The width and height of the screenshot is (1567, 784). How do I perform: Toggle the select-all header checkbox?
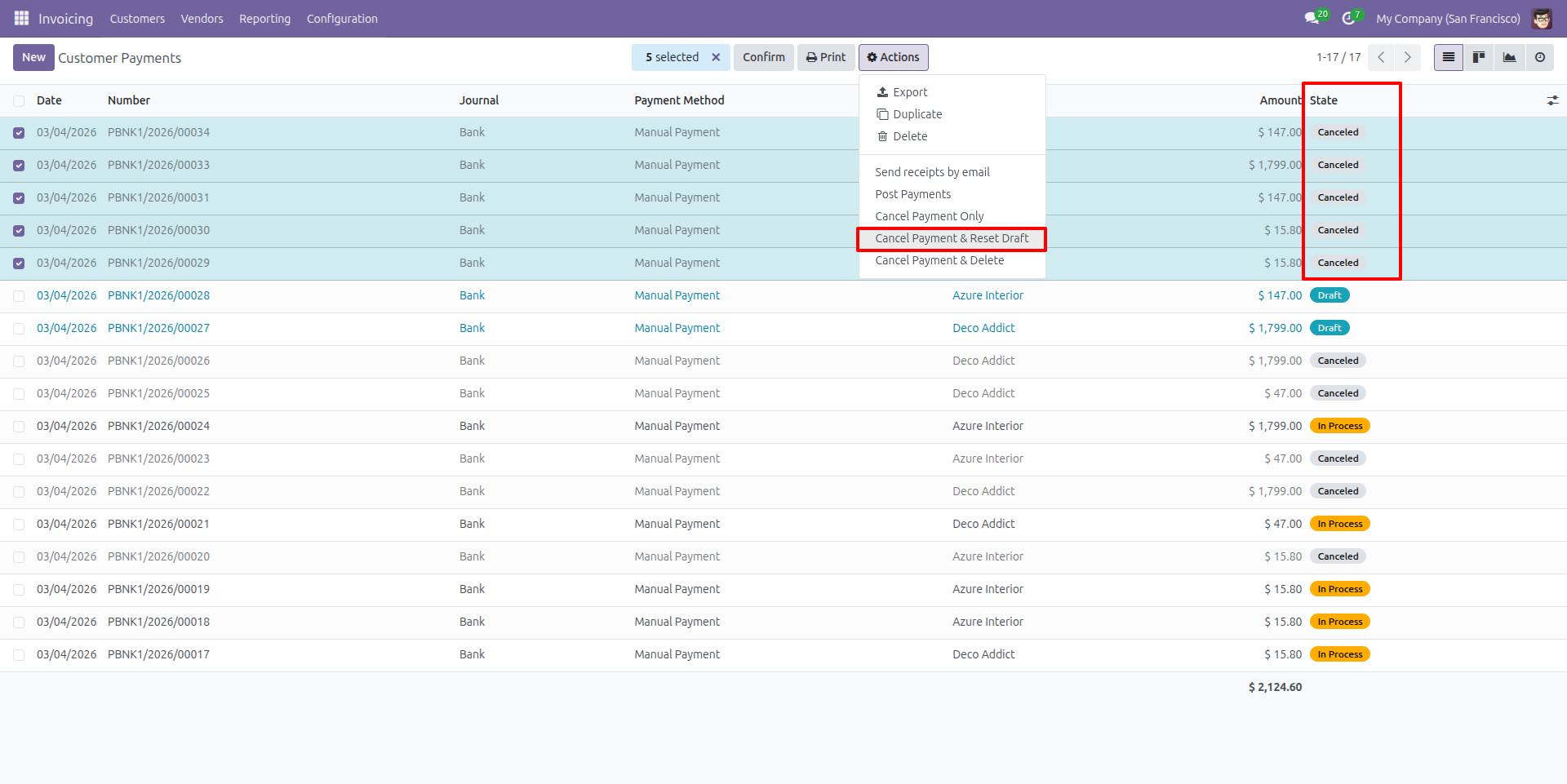[19, 101]
